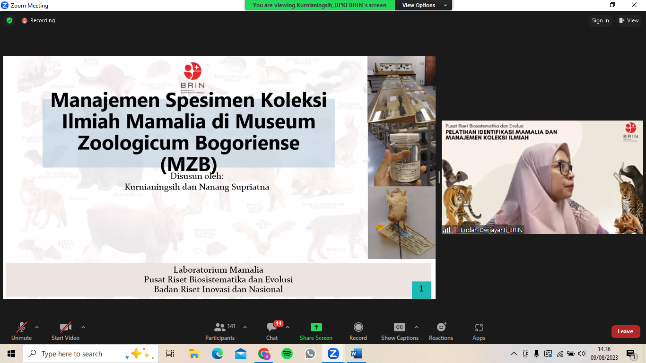Click the red Leave button
This screenshot has width=646, height=363.
tap(625, 331)
